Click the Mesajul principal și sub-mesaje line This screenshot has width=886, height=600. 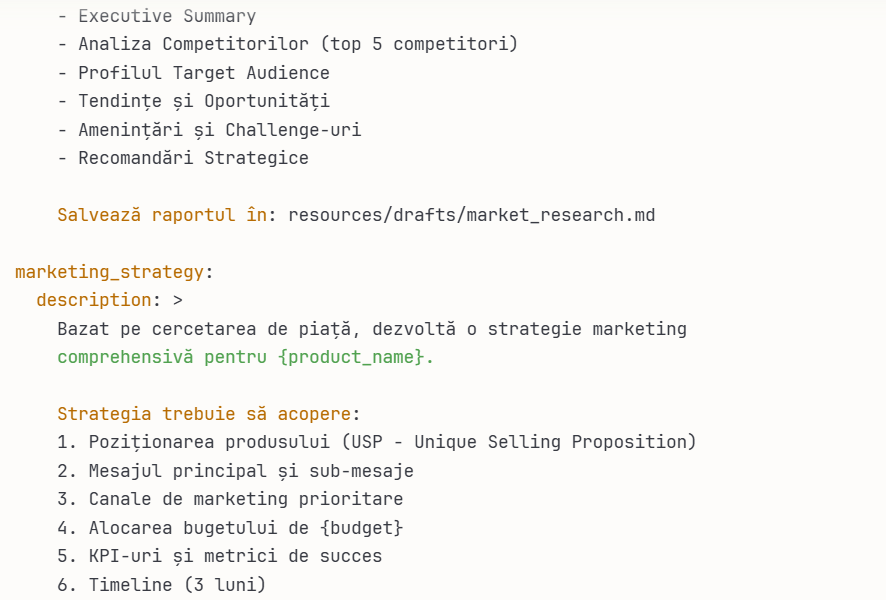250,470
